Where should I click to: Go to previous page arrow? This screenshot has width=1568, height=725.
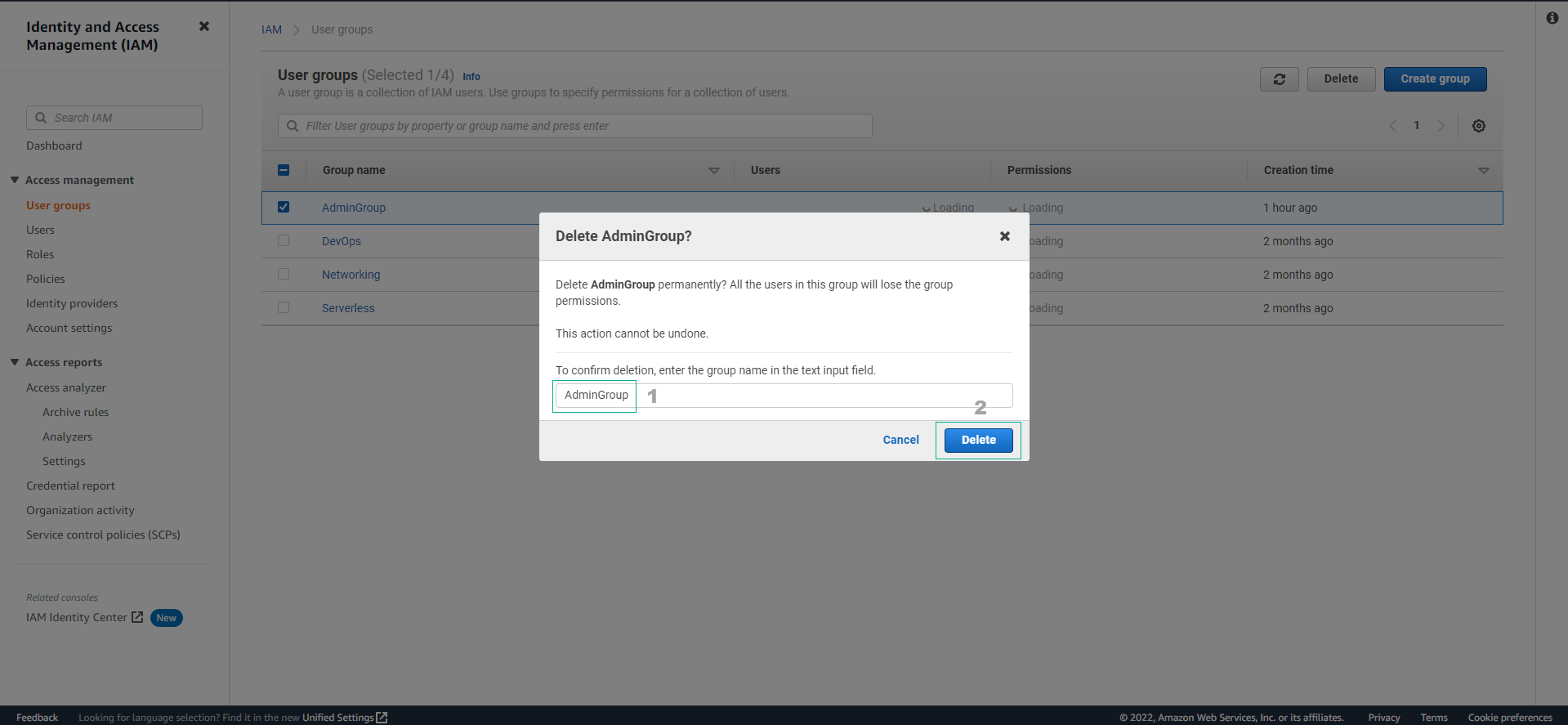click(x=1393, y=126)
